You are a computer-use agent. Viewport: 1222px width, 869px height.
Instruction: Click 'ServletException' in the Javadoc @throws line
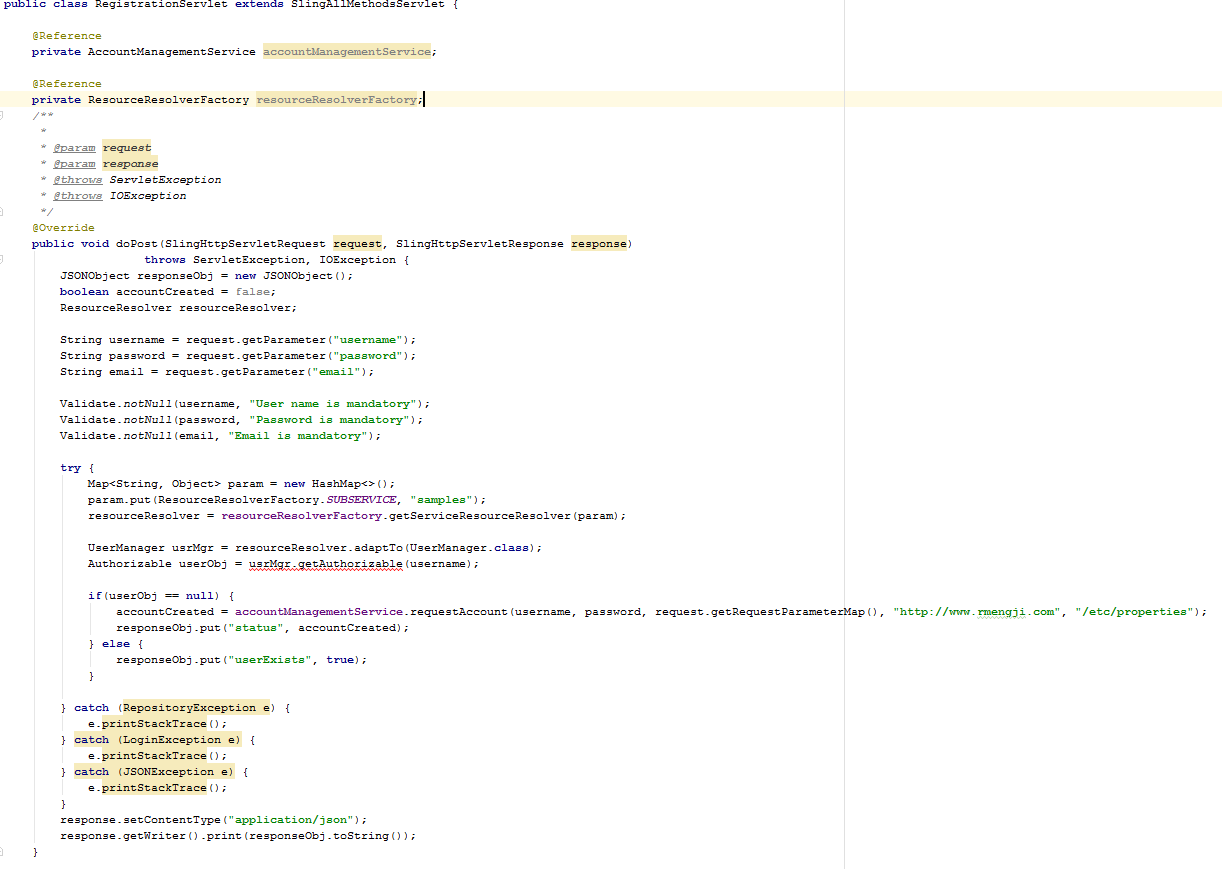(x=165, y=180)
